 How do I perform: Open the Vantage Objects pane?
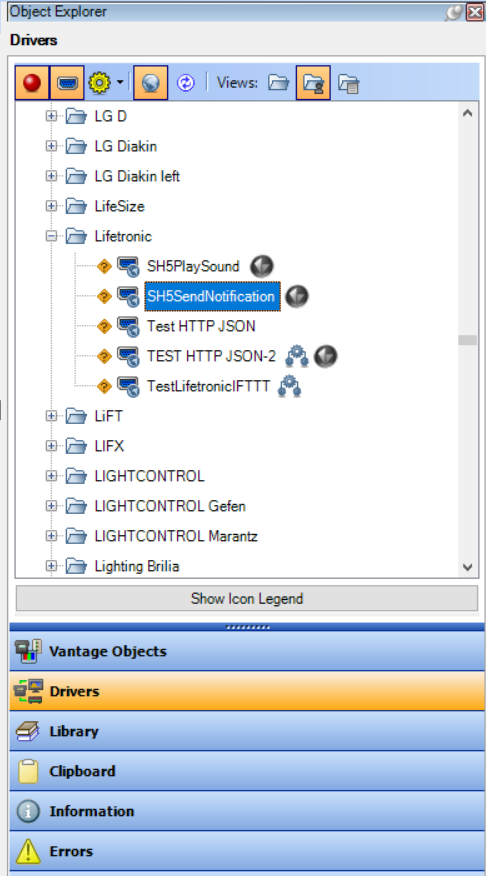(x=247, y=651)
